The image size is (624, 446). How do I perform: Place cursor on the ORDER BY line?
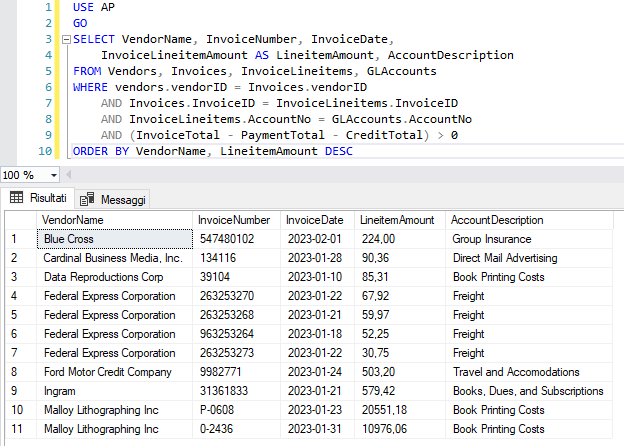(x=213, y=151)
